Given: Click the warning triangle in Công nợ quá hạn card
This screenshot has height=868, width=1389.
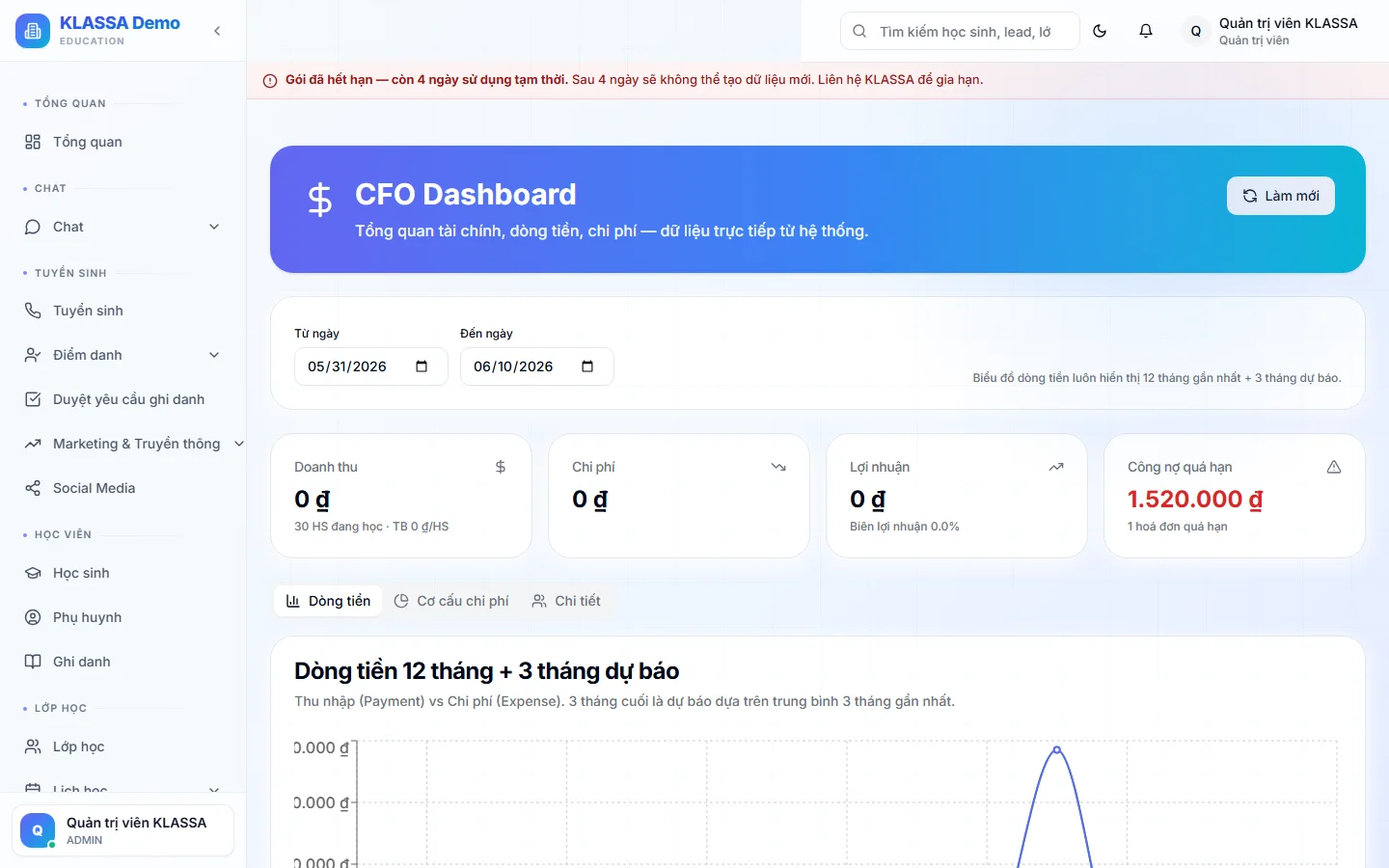Looking at the screenshot, I should coord(1334,467).
